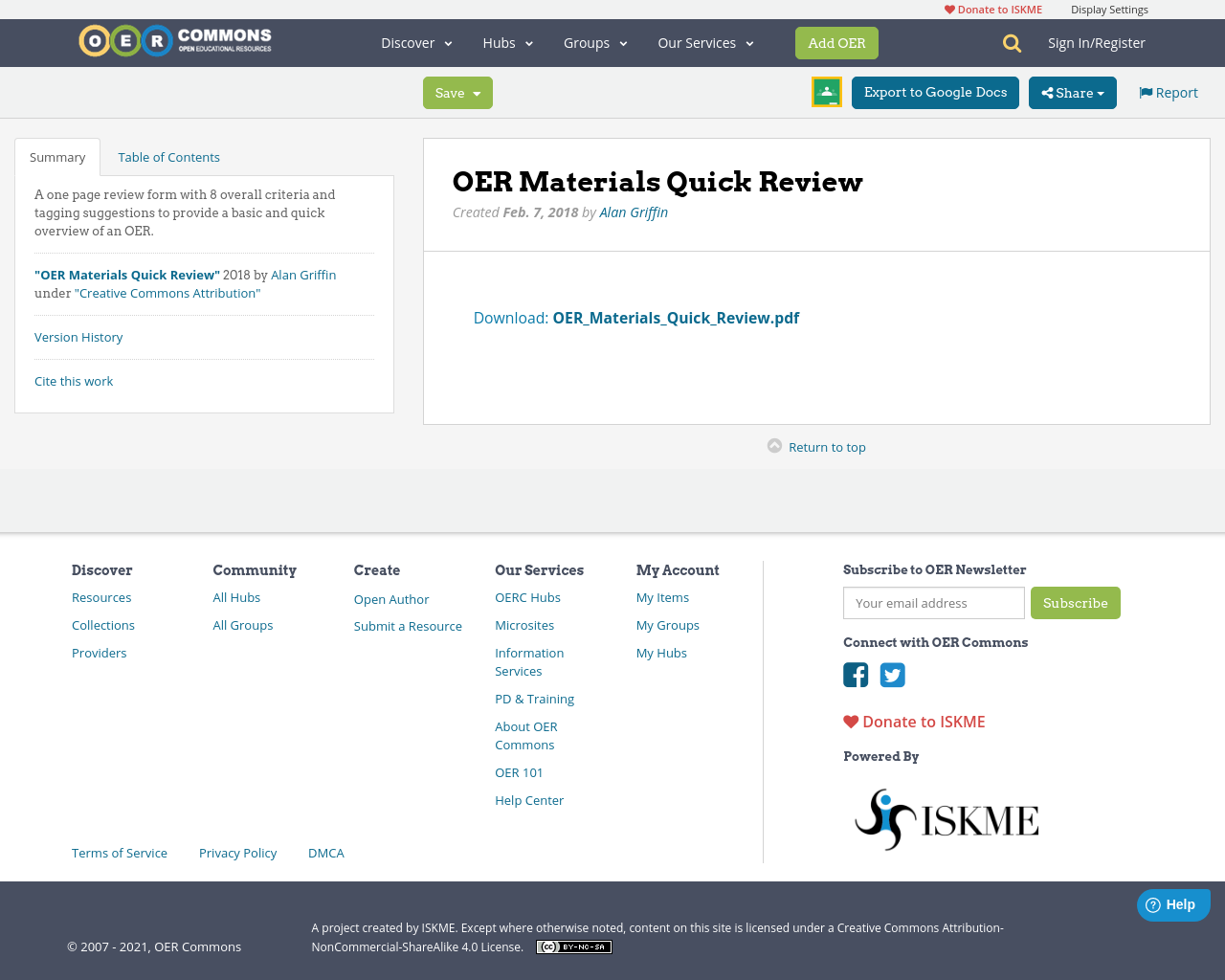Viewport: 1225px width, 980px height.
Task: Share resource via Google Classroom icon
Action: pos(826,92)
